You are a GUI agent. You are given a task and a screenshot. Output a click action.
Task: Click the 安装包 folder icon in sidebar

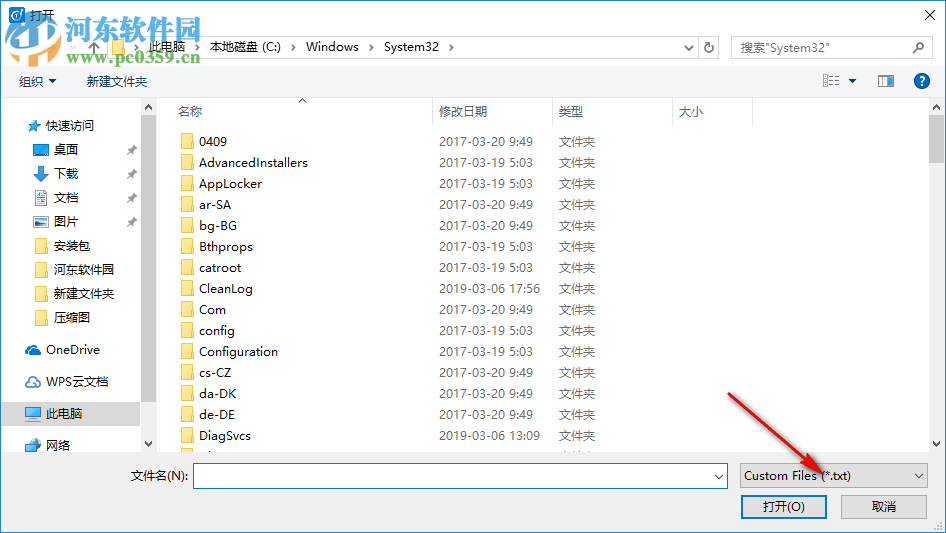point(41,246)
